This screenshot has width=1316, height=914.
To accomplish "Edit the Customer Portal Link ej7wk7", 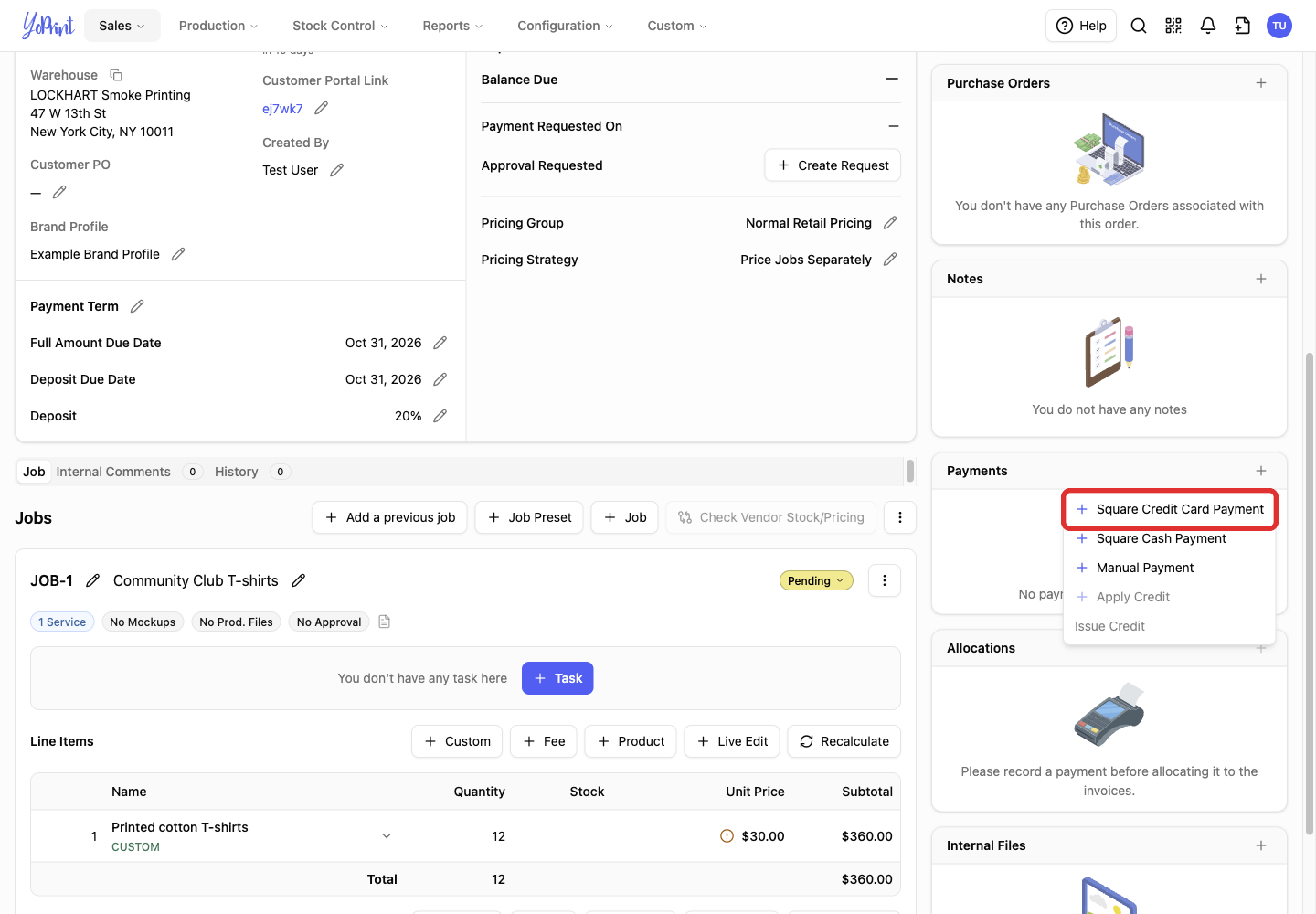I will [321, 108].
